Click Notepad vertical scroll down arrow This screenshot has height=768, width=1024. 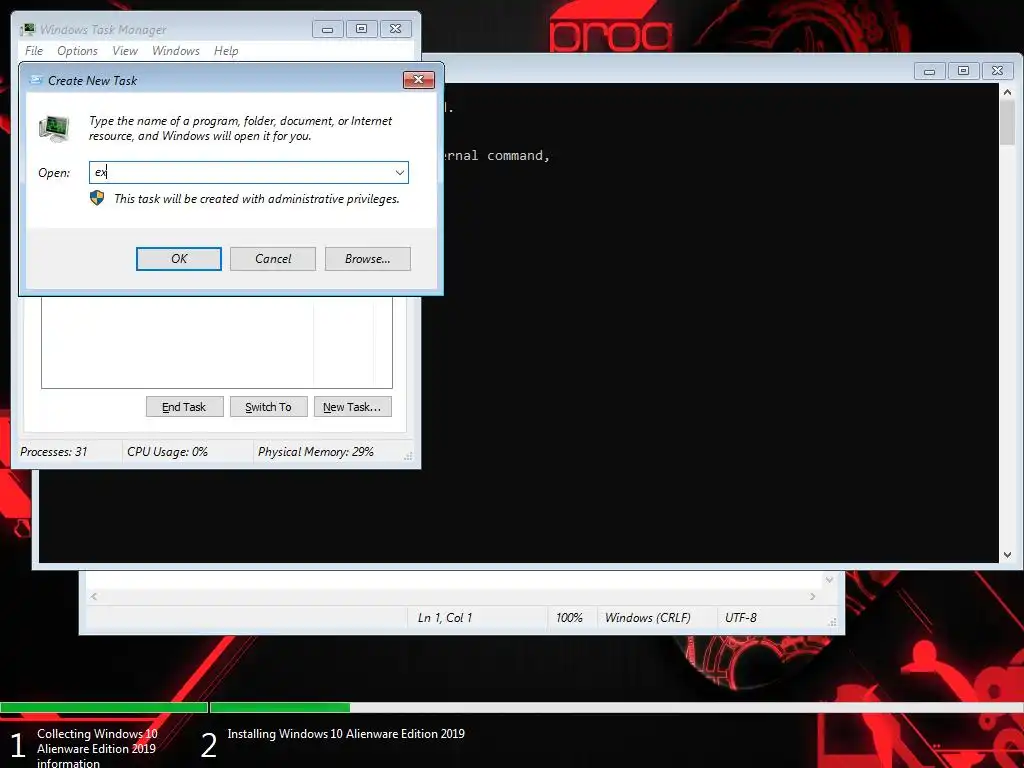829,579
